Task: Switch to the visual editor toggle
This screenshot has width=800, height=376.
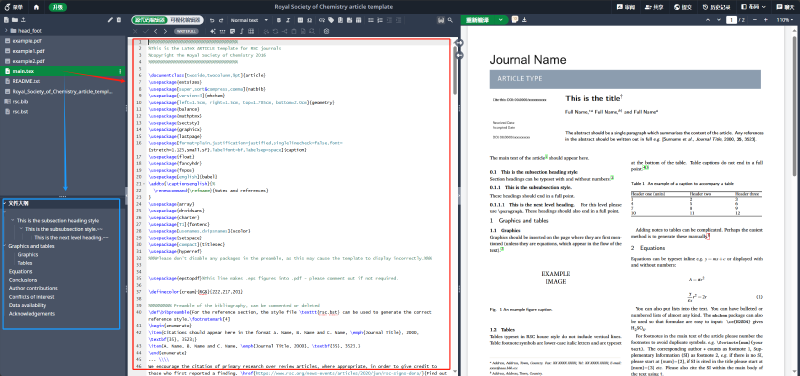Action: (x=185, y=20)
